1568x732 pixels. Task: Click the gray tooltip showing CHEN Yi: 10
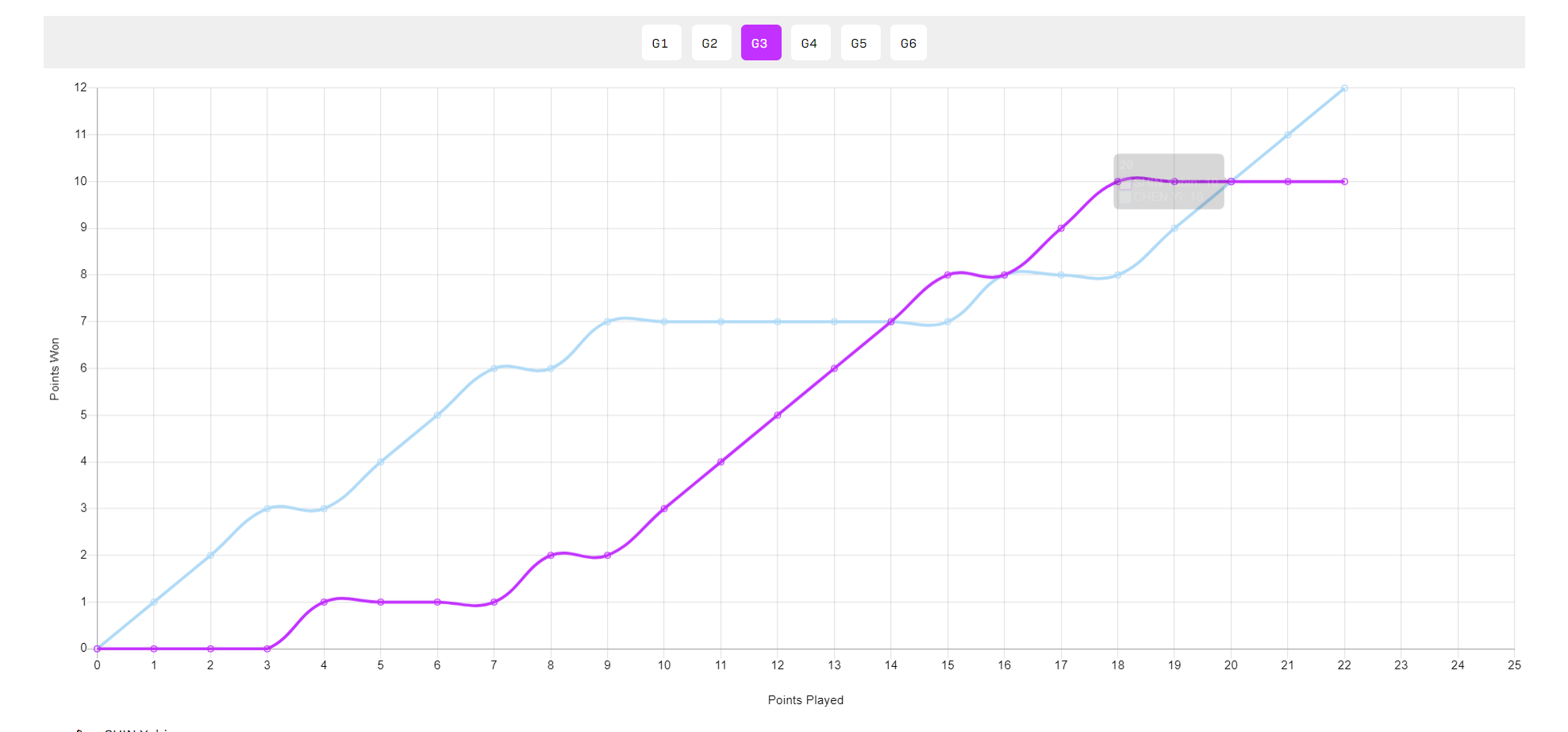pyautogui.click(x=1168, y=182)
